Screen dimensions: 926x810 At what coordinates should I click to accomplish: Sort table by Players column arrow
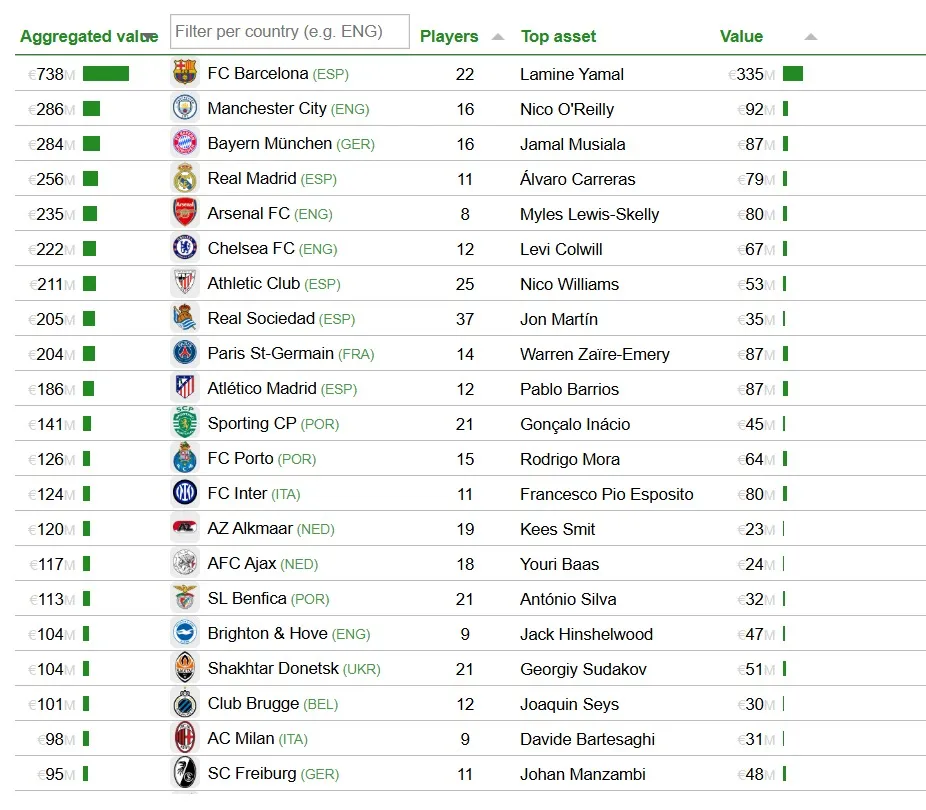click(x=498, y=37)
